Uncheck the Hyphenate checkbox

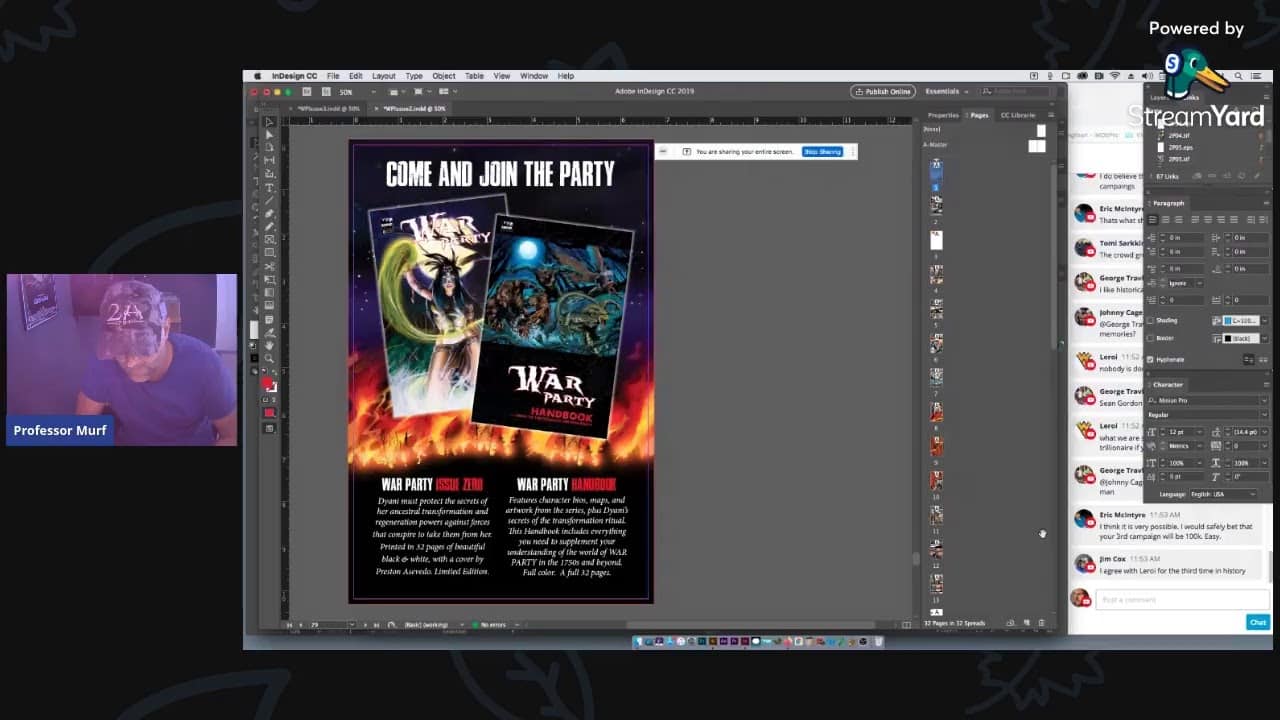[x=1150, y=359]
